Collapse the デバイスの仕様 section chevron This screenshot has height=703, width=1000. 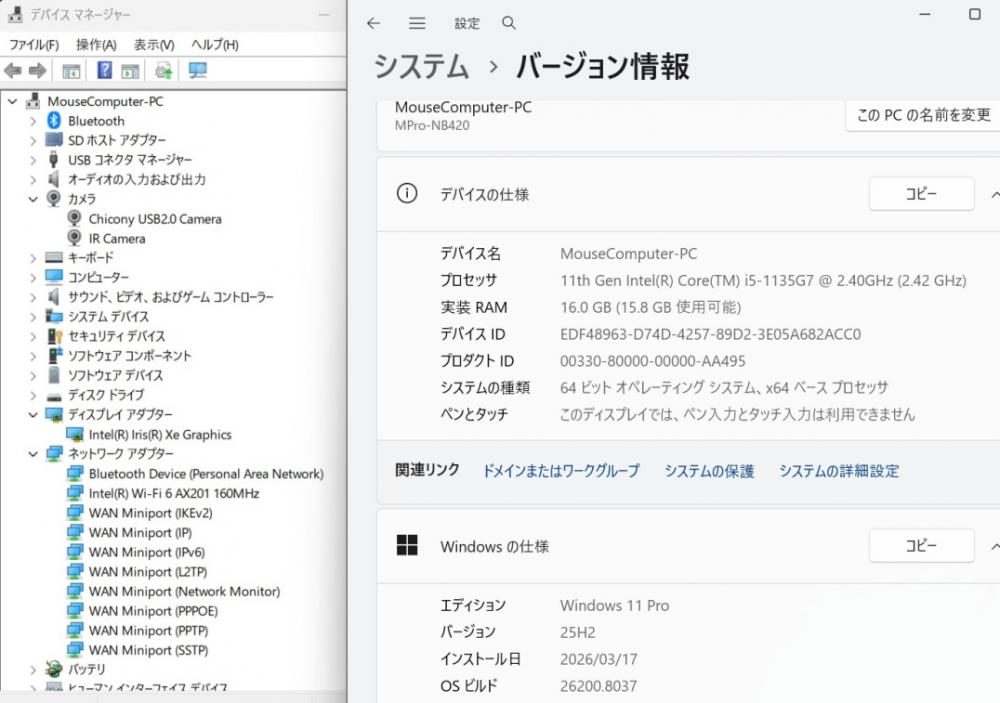(994, 194)
